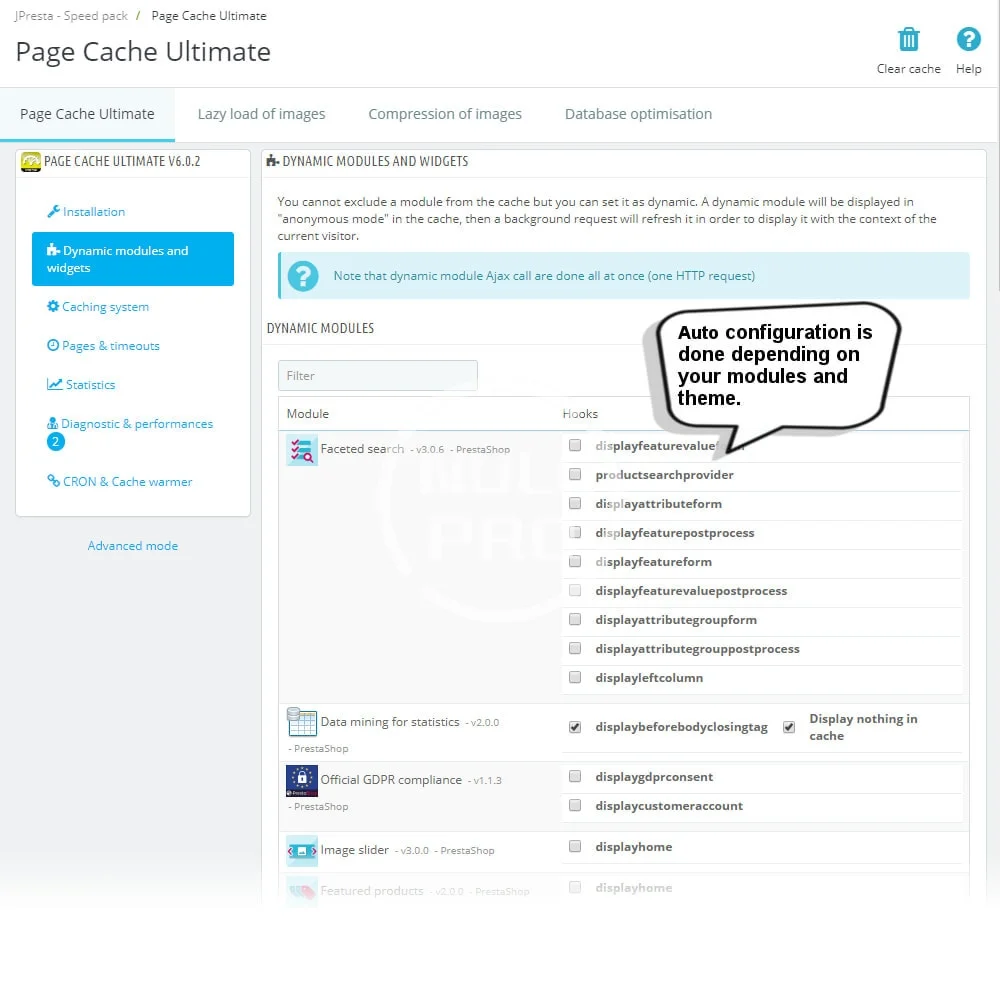Open the Caching system section
Viewport: 1000px width, 1000px height.
click(105, 307)
